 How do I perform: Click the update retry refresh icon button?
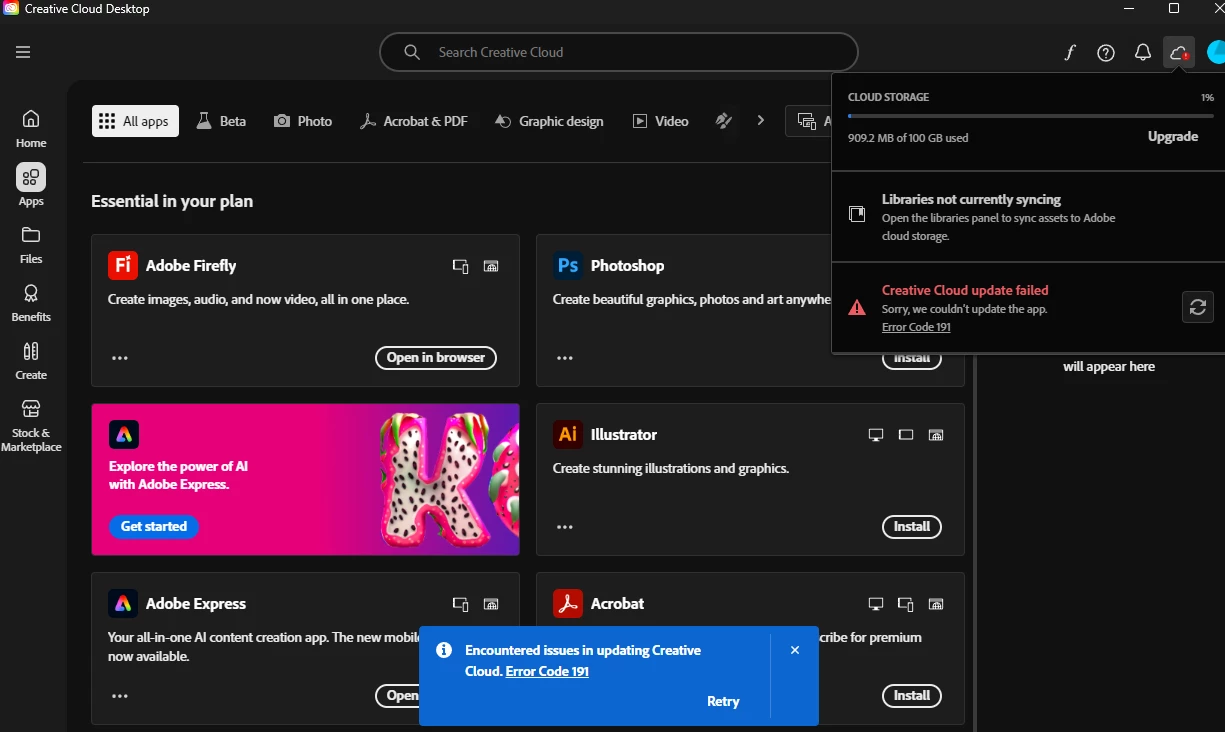1197,307
